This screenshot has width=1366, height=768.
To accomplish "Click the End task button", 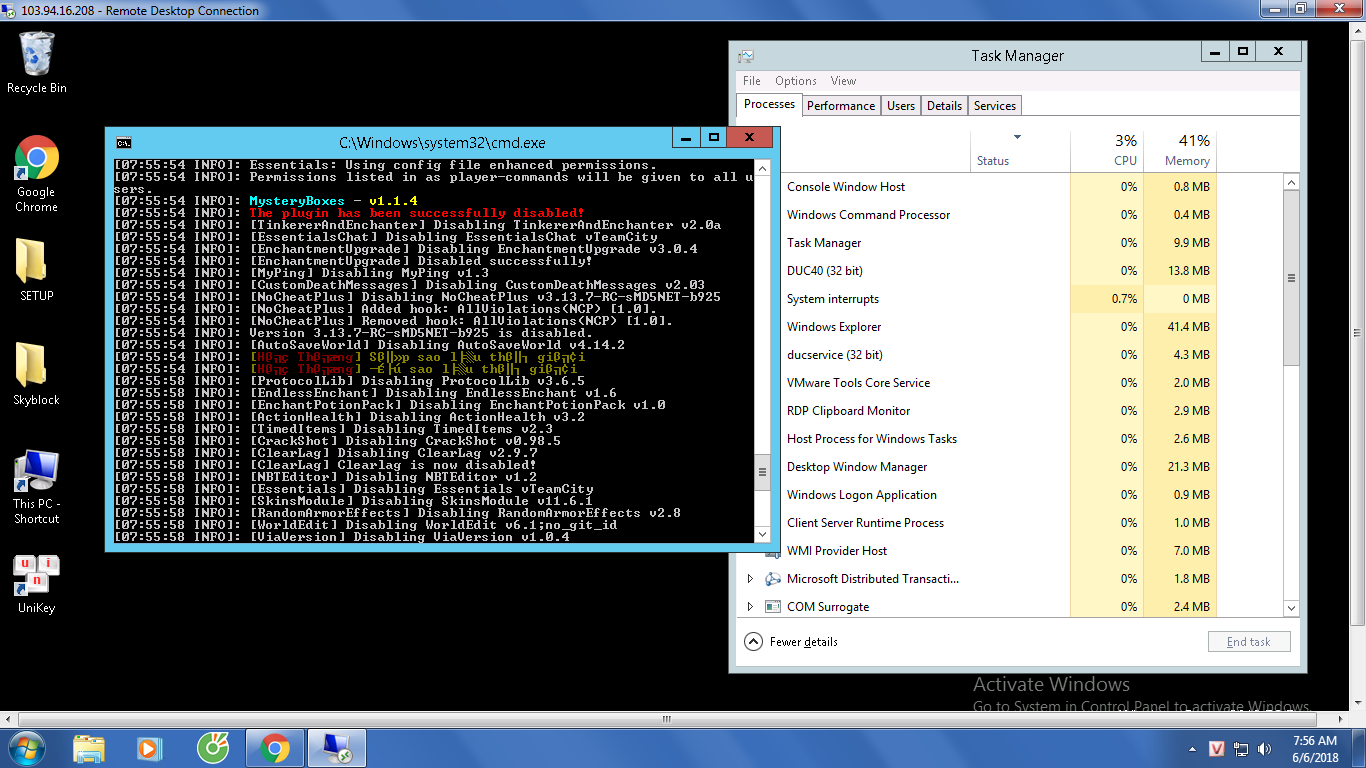I will click(x=1248, y=642).
